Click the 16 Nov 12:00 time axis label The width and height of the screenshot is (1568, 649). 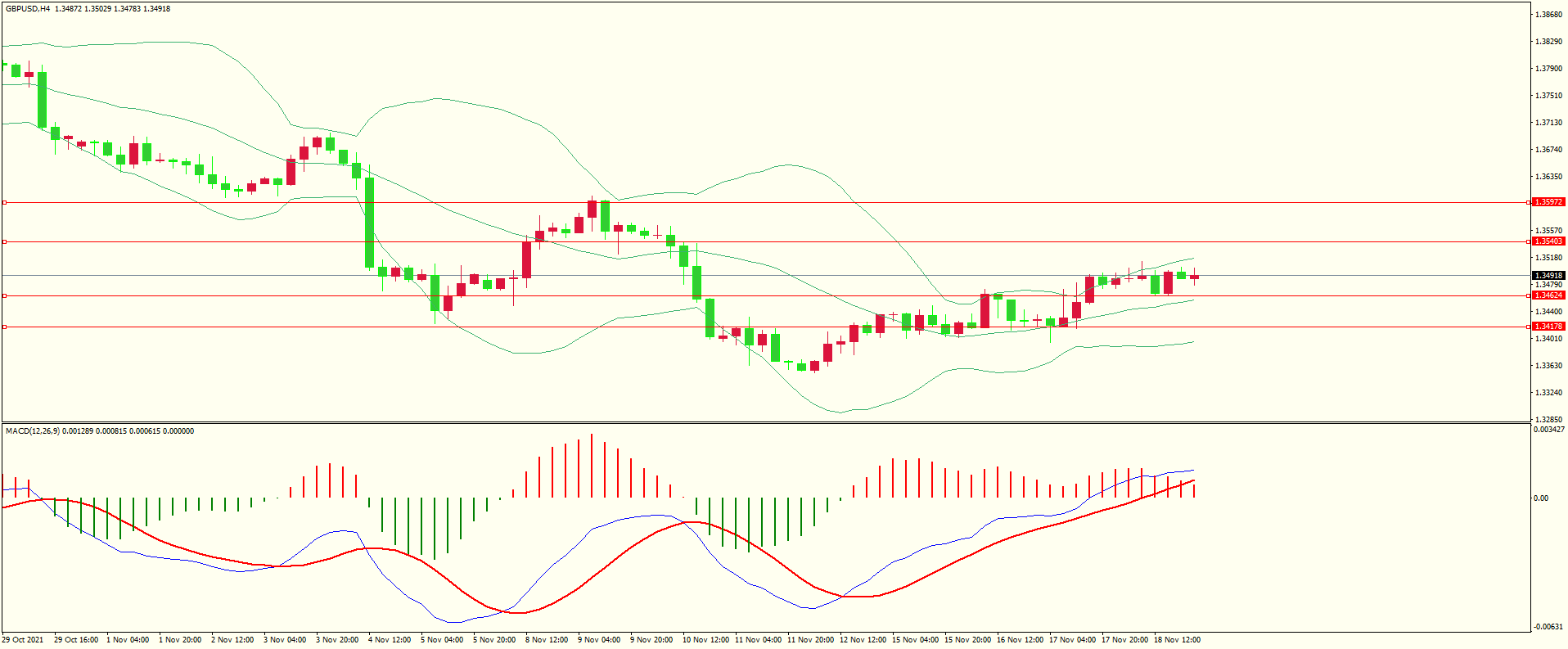1020,640
